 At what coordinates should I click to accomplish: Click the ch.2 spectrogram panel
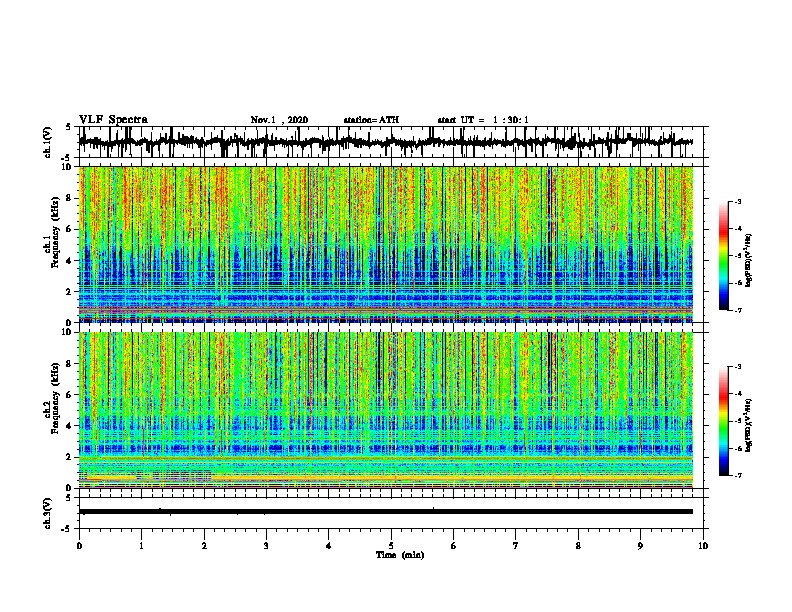click(386, 410)
